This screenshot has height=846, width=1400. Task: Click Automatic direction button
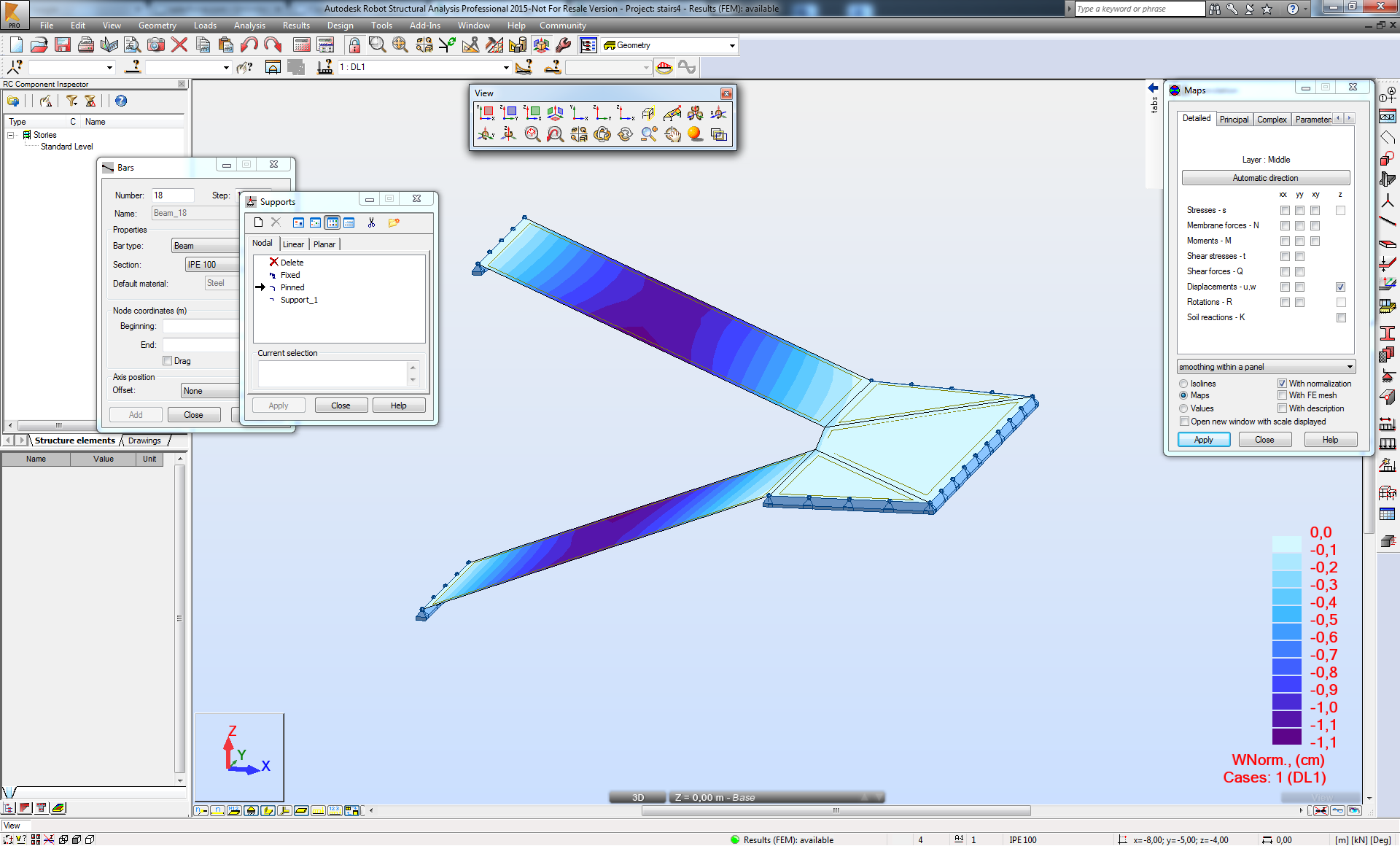[1265, 178]
